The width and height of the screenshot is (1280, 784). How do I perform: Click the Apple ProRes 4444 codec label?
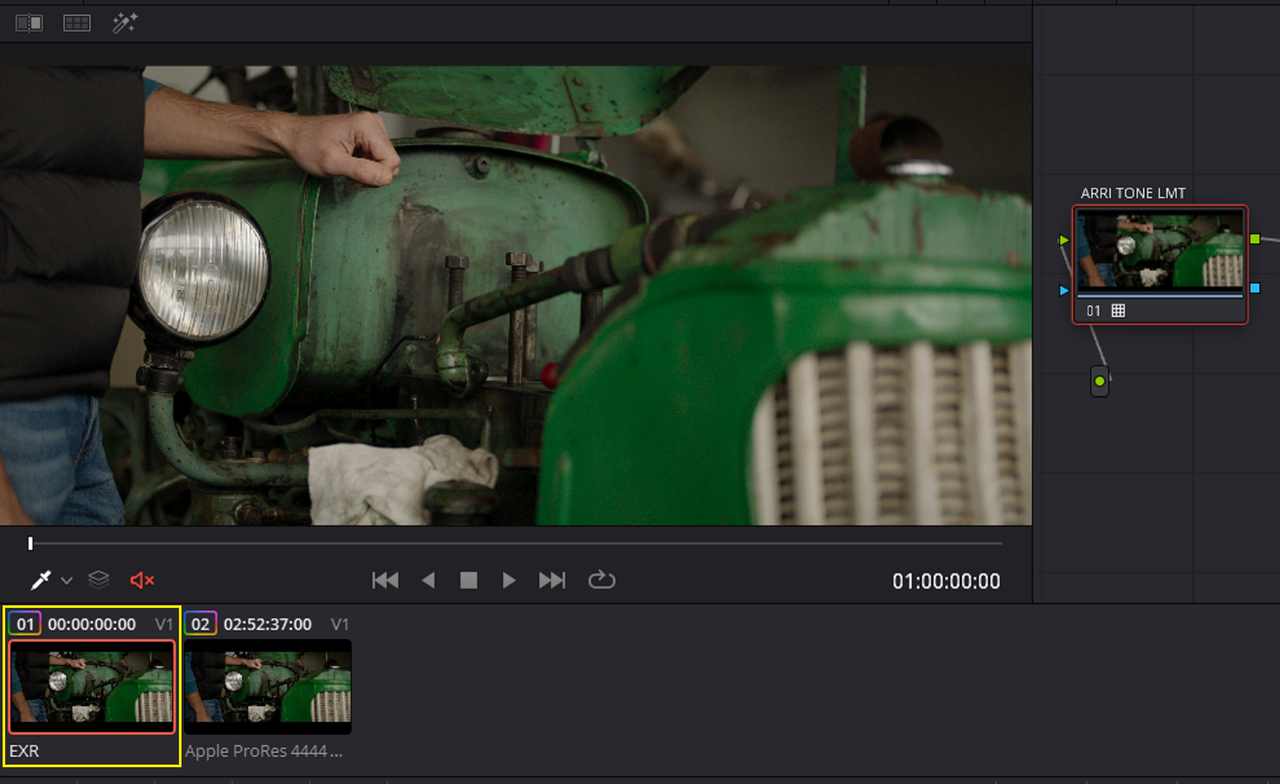click(x=264, y=751)
